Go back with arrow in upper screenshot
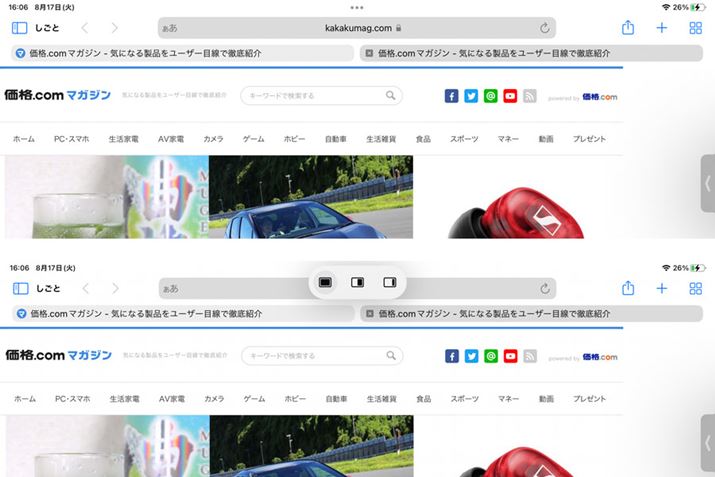Image resolution: width=715 pixels, height=477 pixels. tap(85, 28)
